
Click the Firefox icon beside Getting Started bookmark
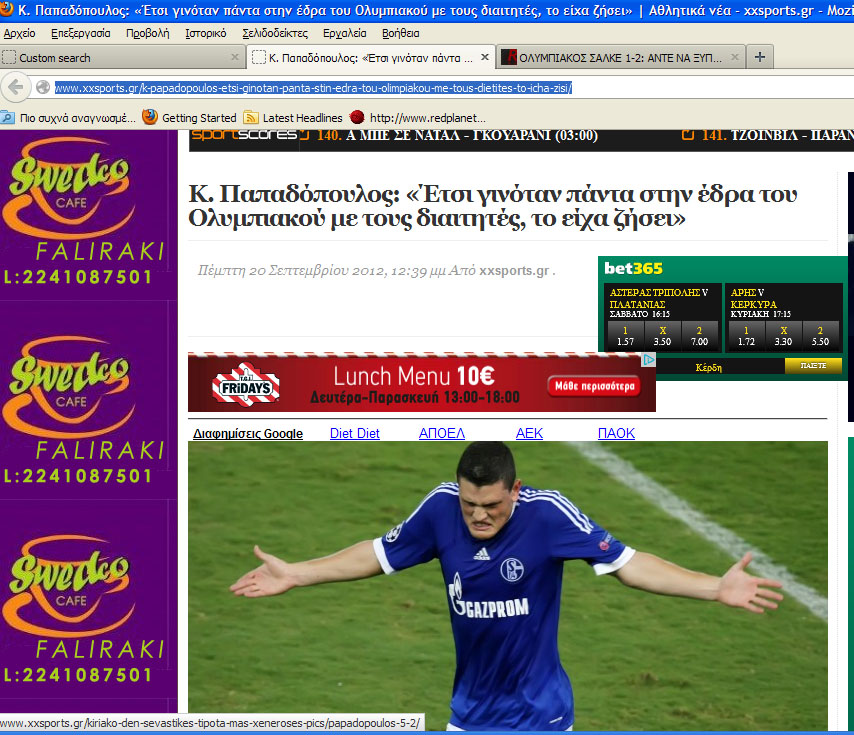click(x=150, y=117)
